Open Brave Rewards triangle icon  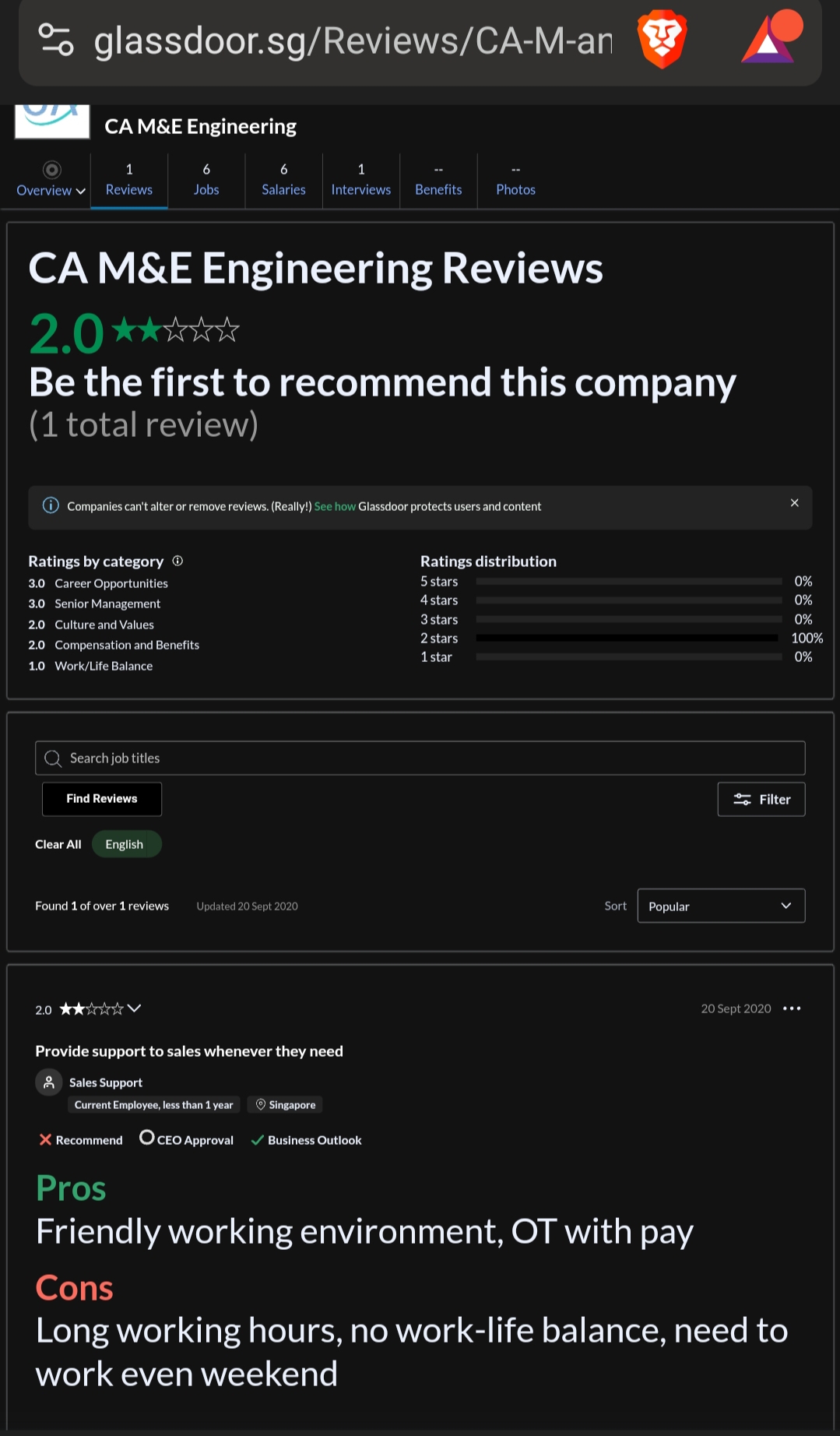tap(771, 37)
